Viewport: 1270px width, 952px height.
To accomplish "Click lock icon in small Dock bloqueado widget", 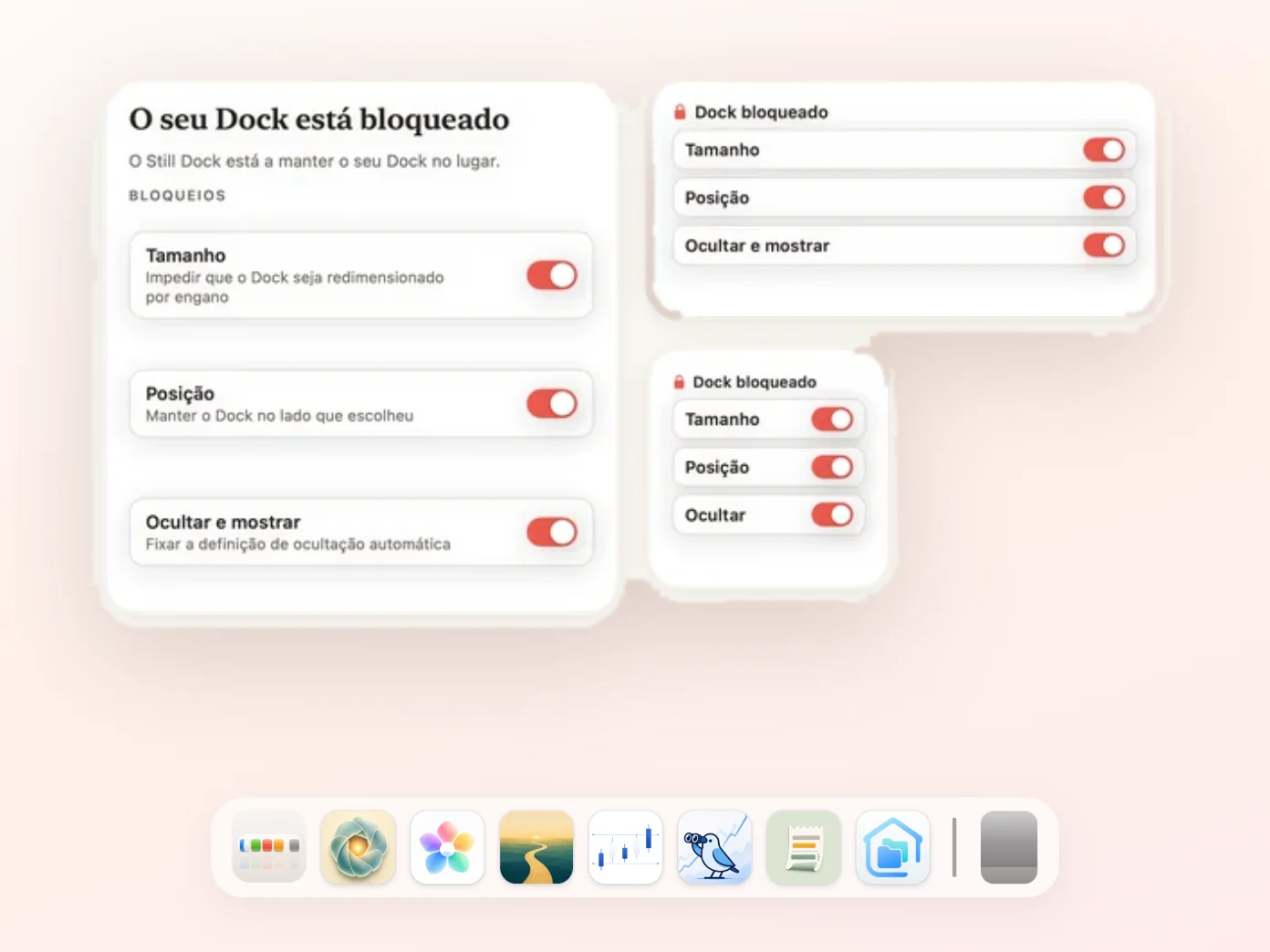I will [679, 382].
